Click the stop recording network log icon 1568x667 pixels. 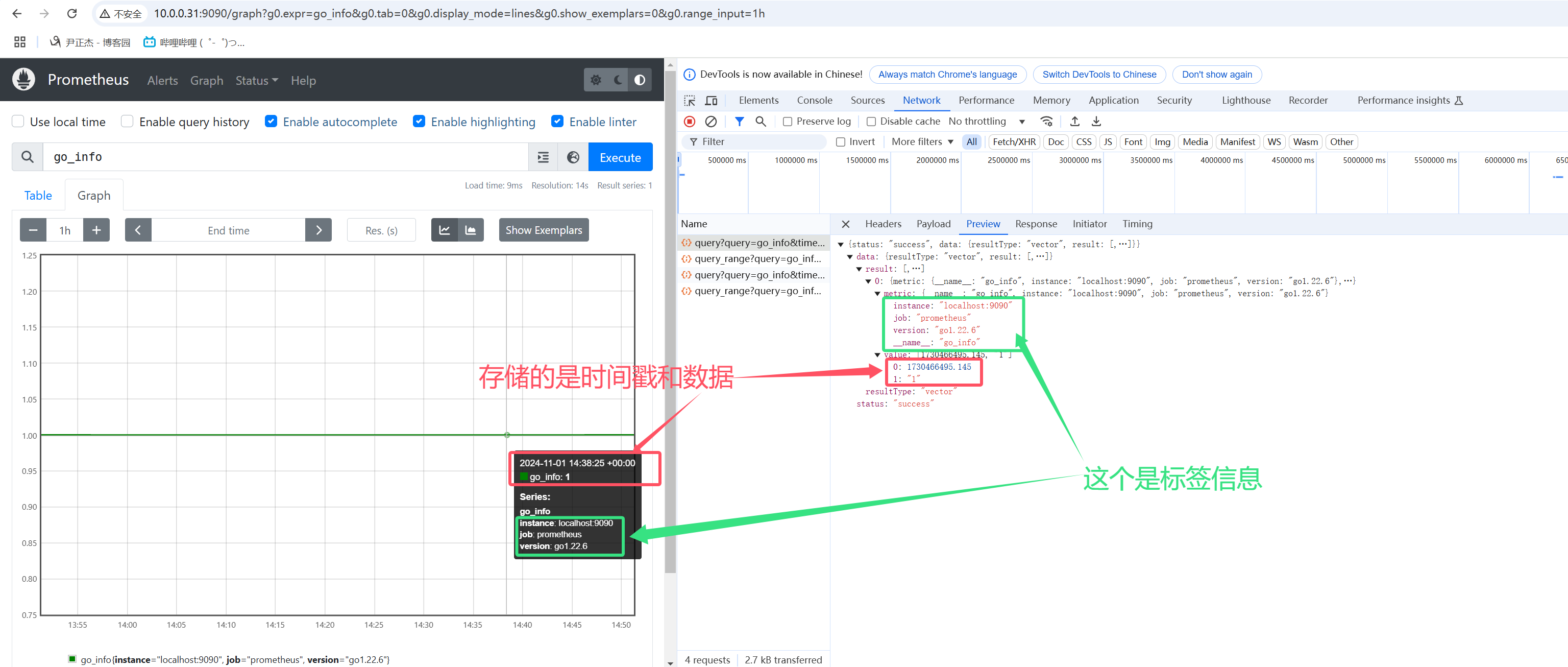pyautogui.click(x=690, y=121)
